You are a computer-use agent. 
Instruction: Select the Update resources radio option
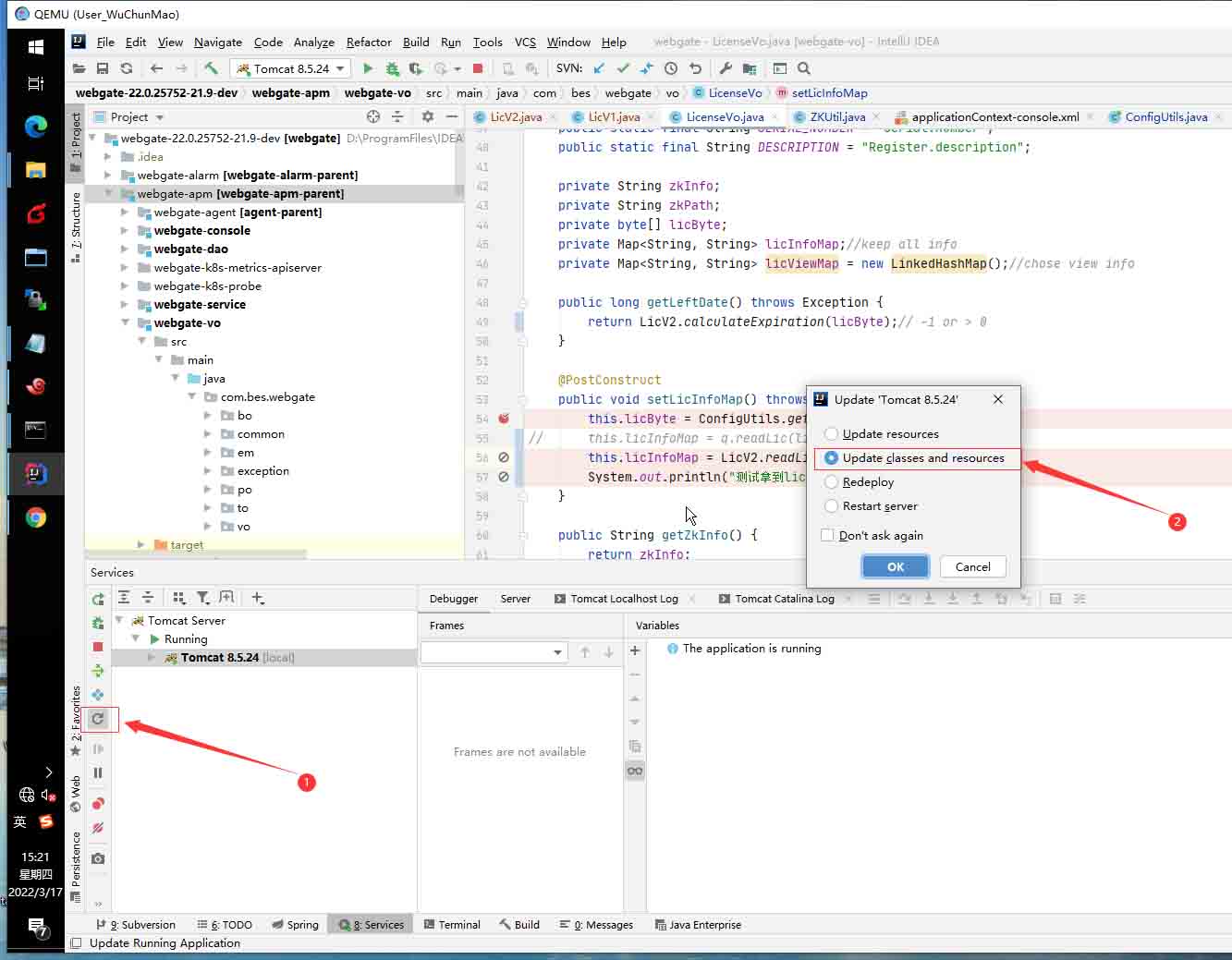click(x=831, y=433)
